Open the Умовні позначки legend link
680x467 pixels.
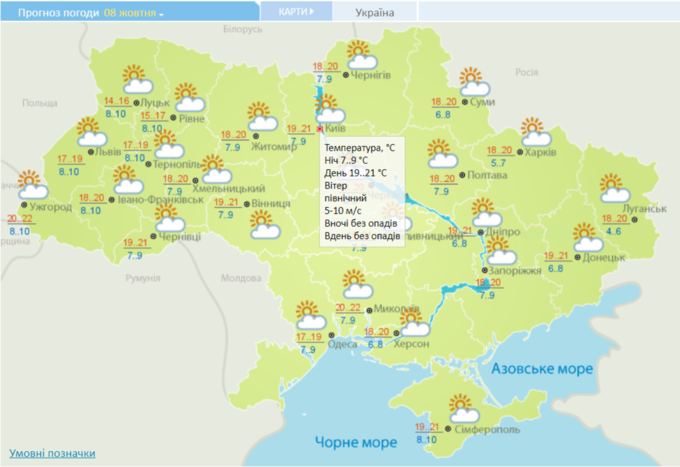(x=52, y=454)
